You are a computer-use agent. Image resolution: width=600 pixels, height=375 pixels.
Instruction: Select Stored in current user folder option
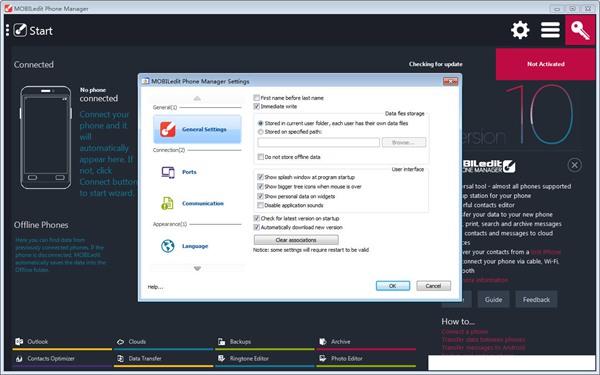[261, 123]
